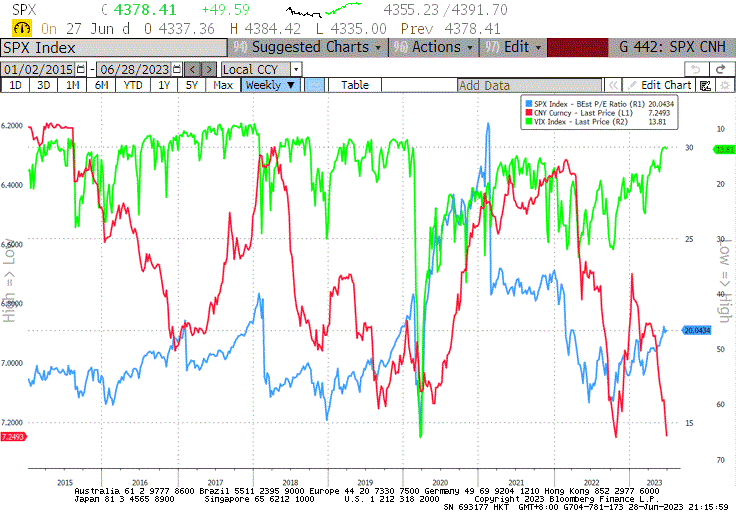
Task: Click the SPX ticker label in header
Action: (24, 10)
